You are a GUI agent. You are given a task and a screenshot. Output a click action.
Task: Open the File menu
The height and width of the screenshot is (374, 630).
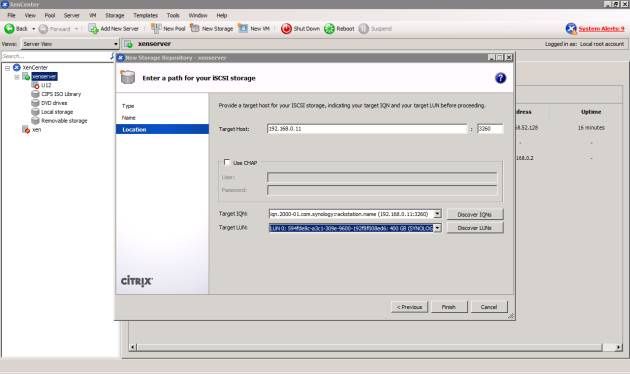tap(11, 15)
